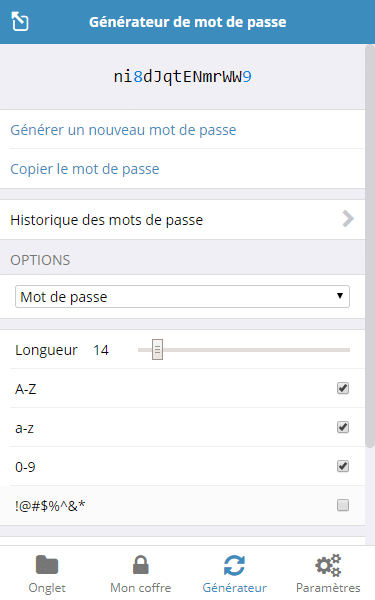Click the vertical scrollbar thumb

370,245
